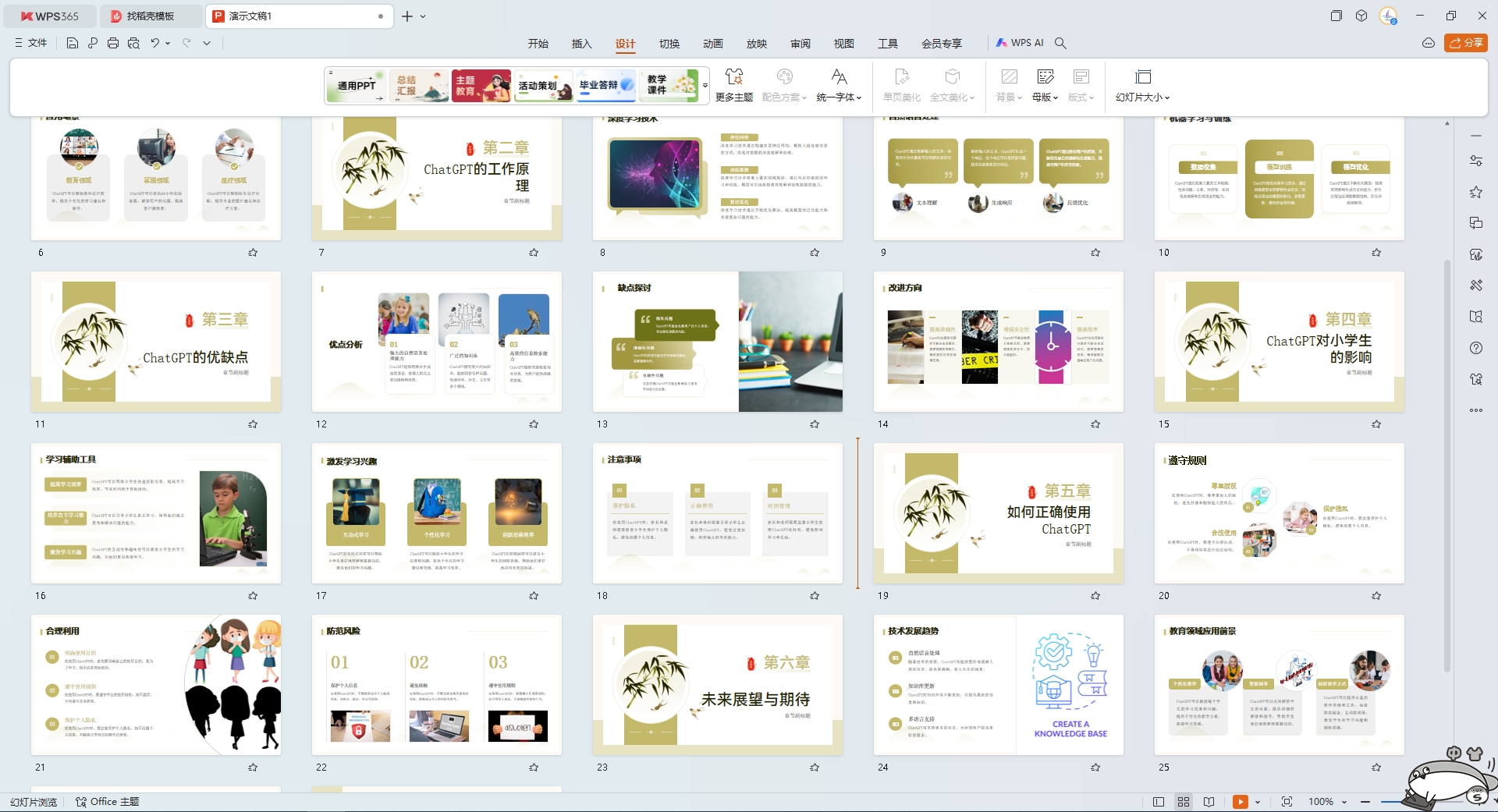Image resolution: width=1498 pixels, height=812 pixels.
Task: Click the undo arrow icon
Action: pyautogui.click(x=155, y=43)
